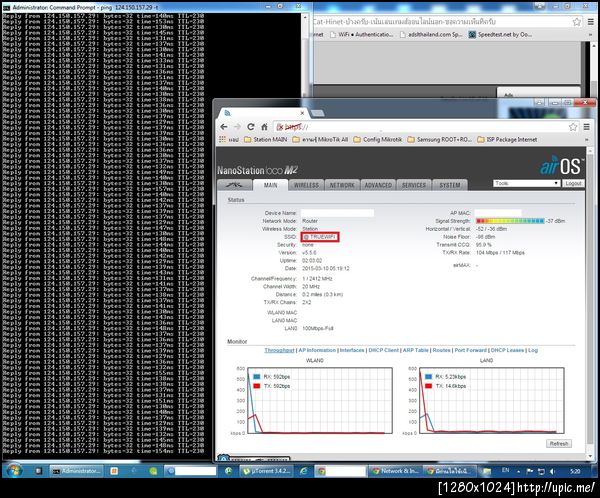Click the EN language indicator in the taskbar

[x=505, y=470]
